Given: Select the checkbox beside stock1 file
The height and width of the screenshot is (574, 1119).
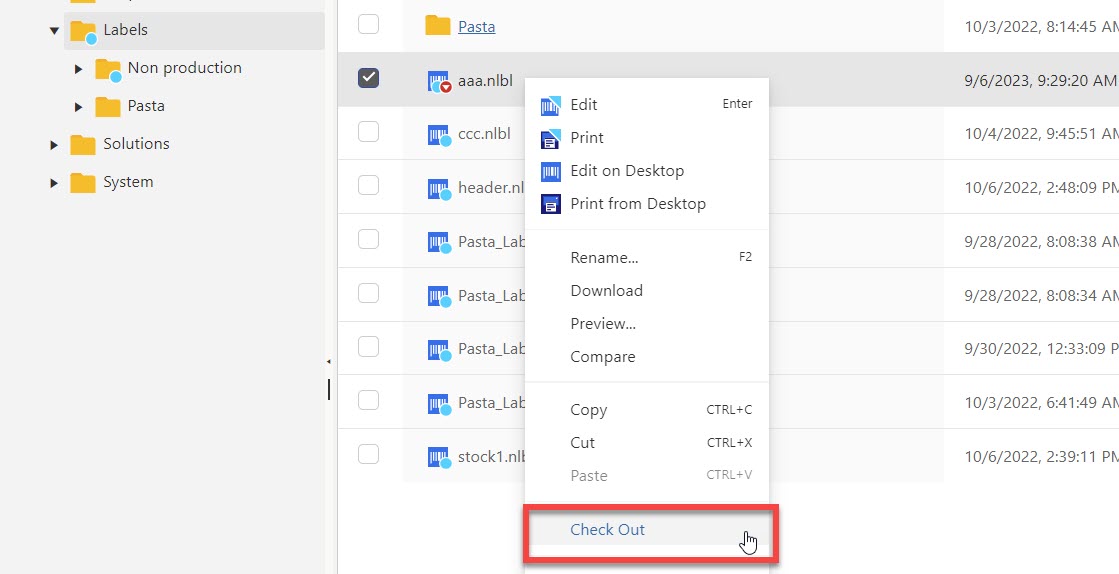Looking at the screenshot, I should [x=368, y=454].
